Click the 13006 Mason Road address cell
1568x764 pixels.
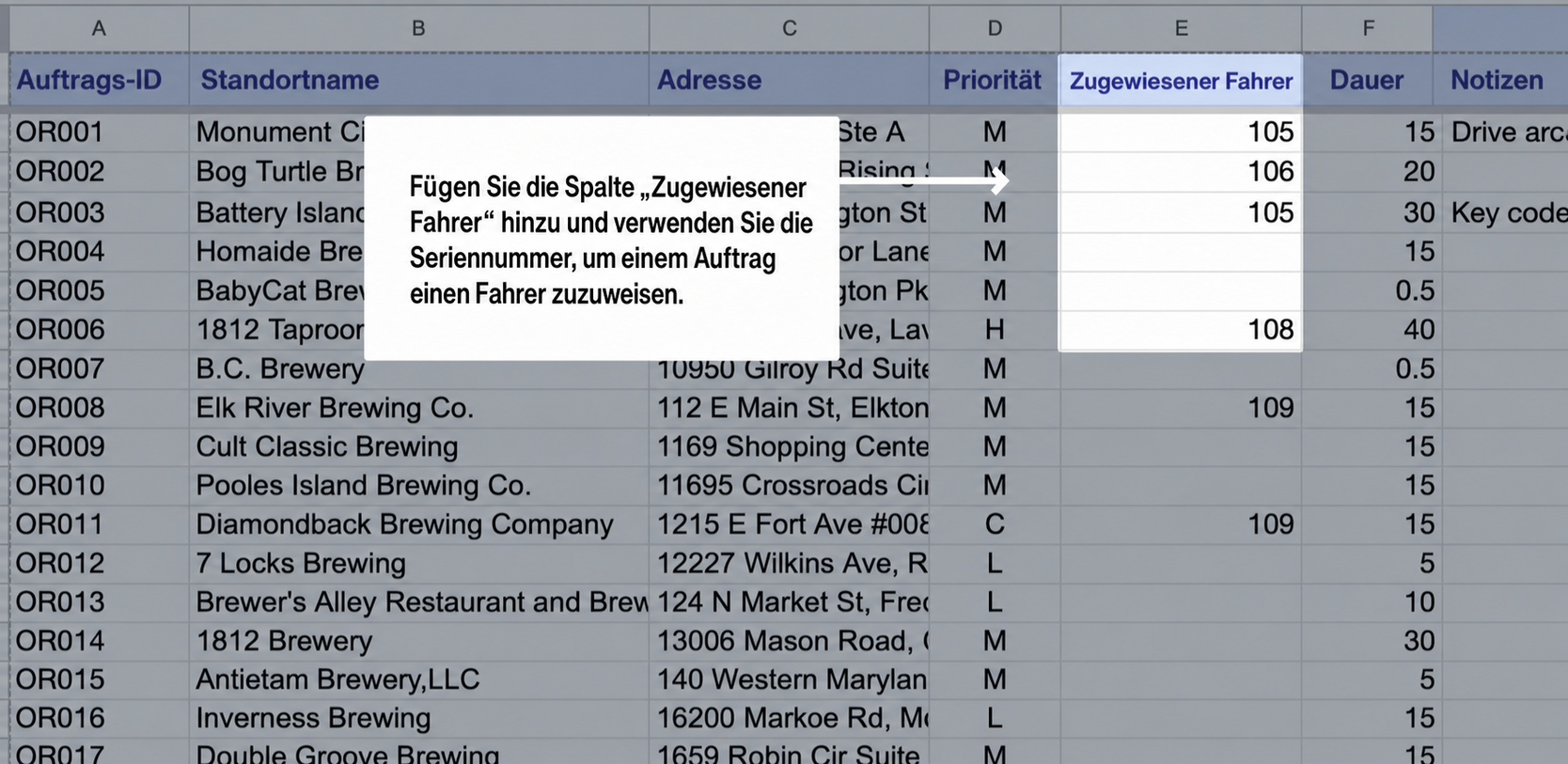tap(789, 641)
